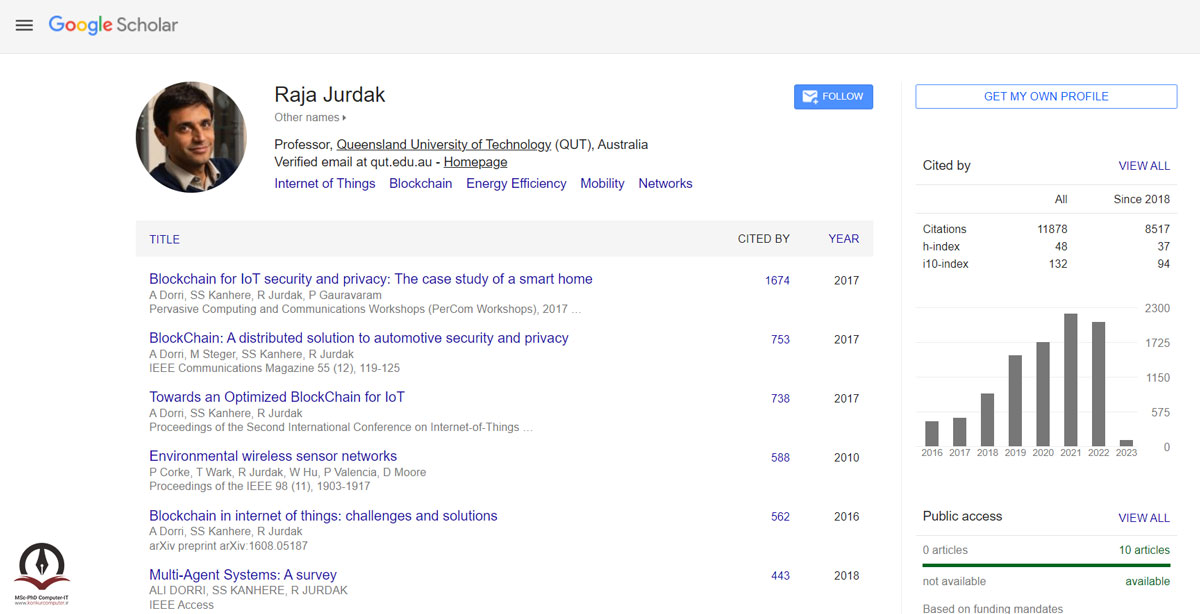Viewport: 1200px width, 614px height.
Task: Click the Google Scholar logo
Action: (x=113, y=25)
